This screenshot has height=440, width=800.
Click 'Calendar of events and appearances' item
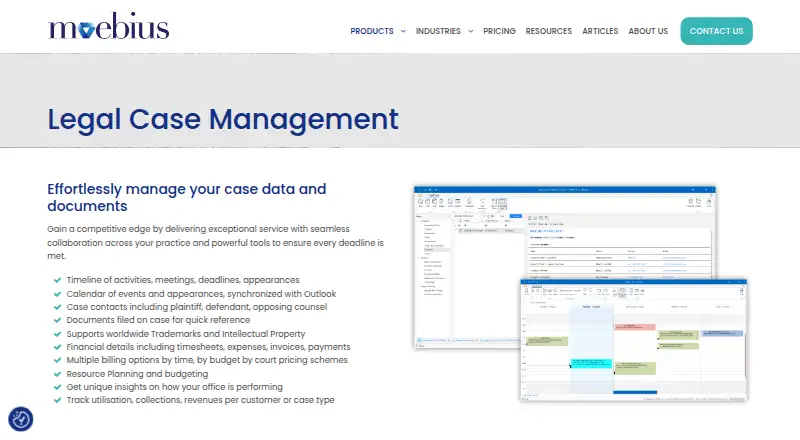[x=201, y=294]
